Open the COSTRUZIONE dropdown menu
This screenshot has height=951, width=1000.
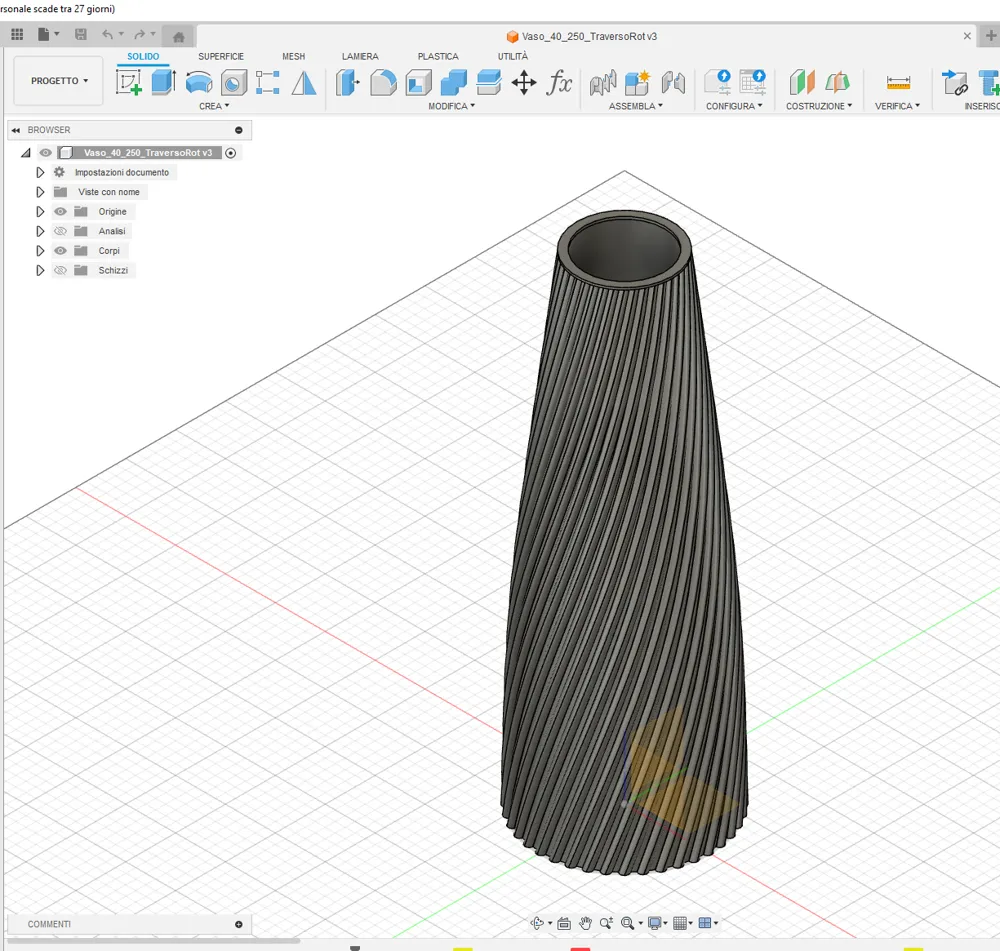(x=819, y=106)
